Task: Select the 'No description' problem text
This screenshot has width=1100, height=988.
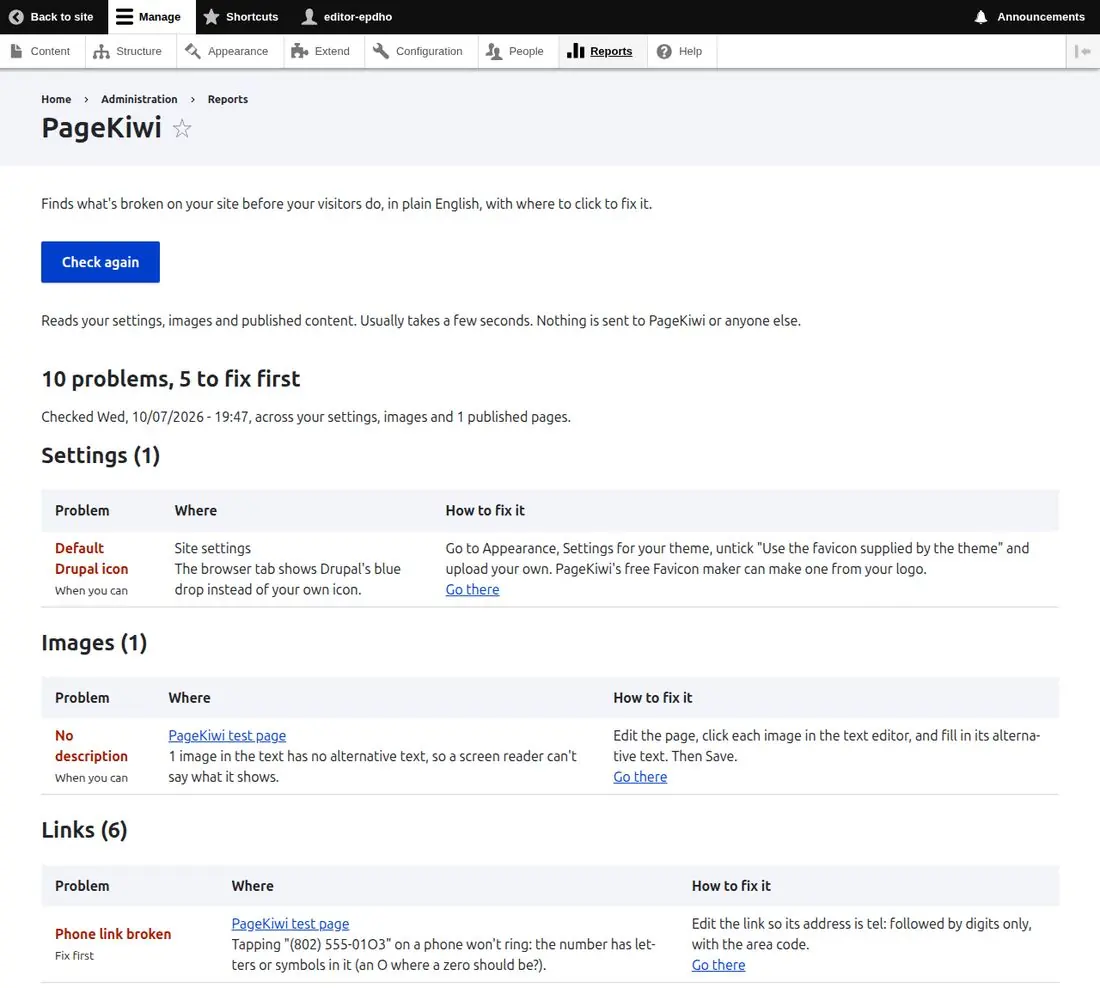Action: (x=91, y=746)
